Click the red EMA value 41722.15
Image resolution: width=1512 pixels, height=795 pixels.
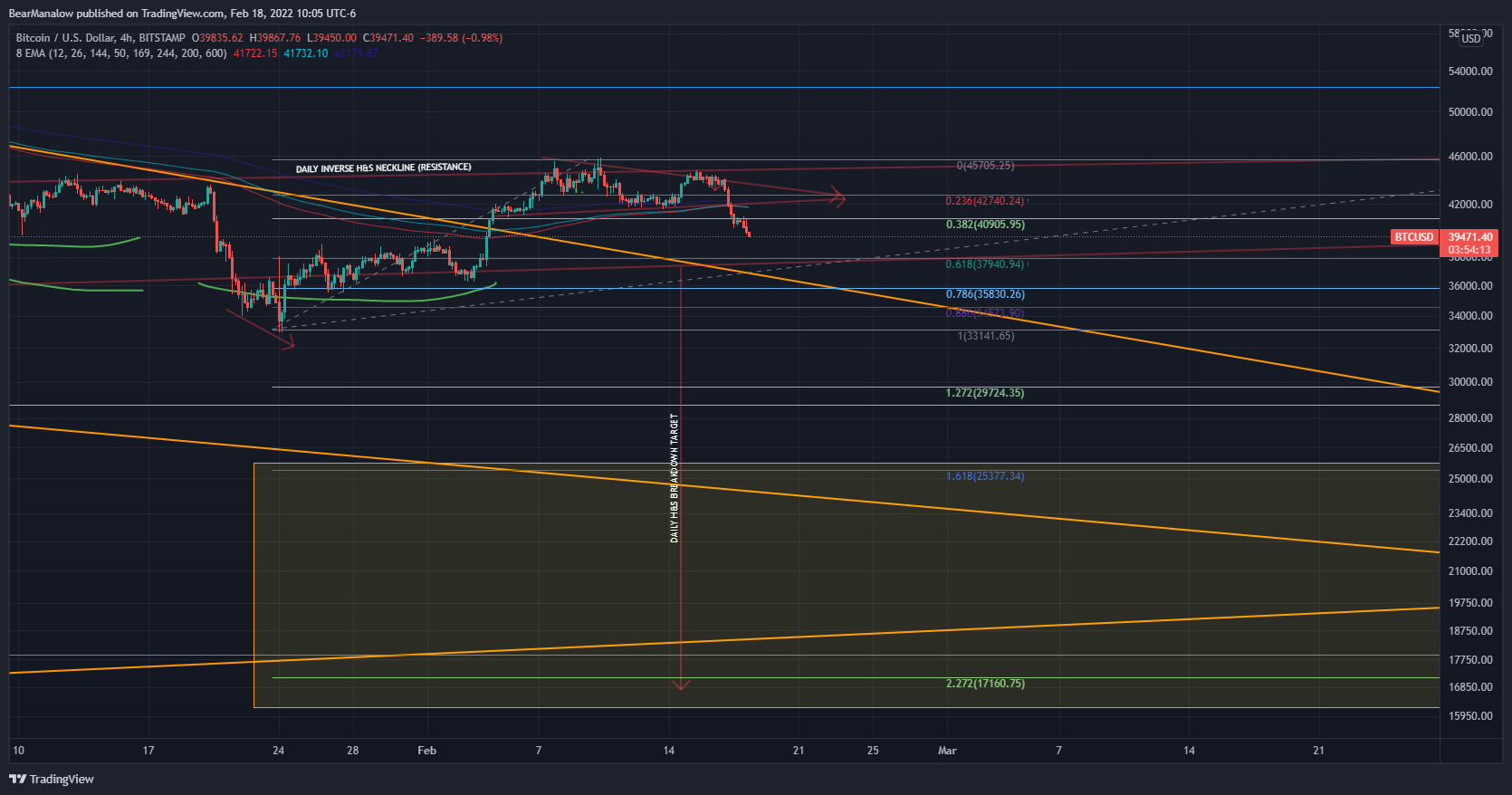click(x=255, y=53)
